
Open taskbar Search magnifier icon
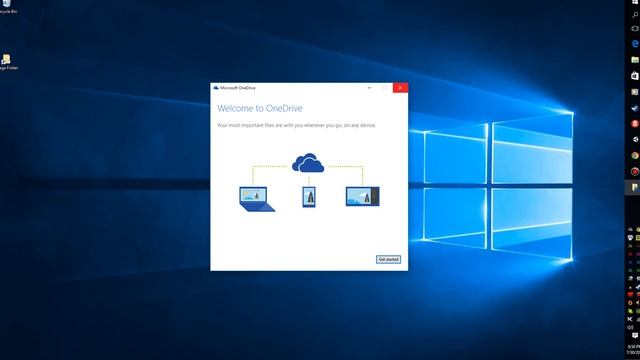pyautogui.click(x=635, y=15)
